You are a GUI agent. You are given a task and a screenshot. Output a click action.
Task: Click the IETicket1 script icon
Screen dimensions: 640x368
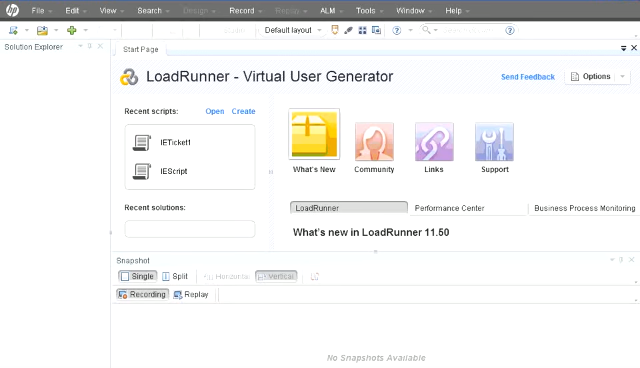click(x=142, y=142)
